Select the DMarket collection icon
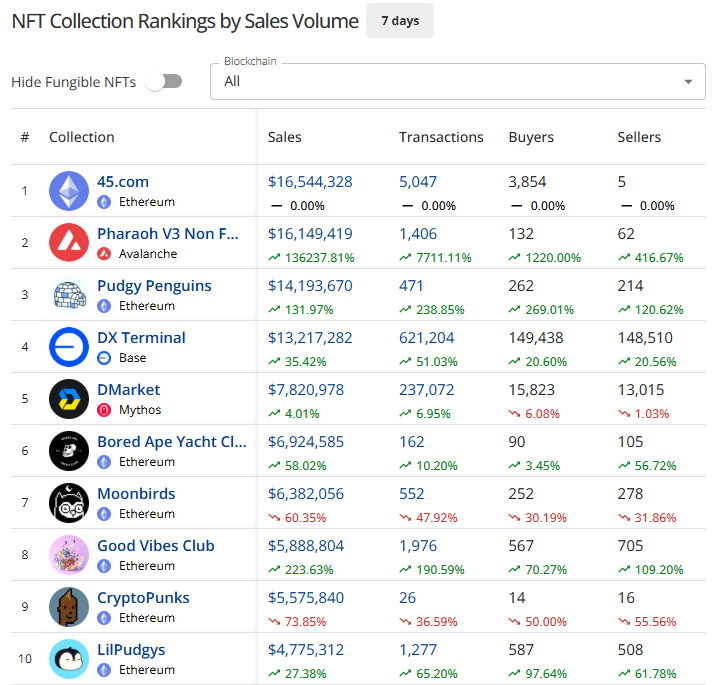The height and width of the screenshot is (685, 718). [69, 399]
